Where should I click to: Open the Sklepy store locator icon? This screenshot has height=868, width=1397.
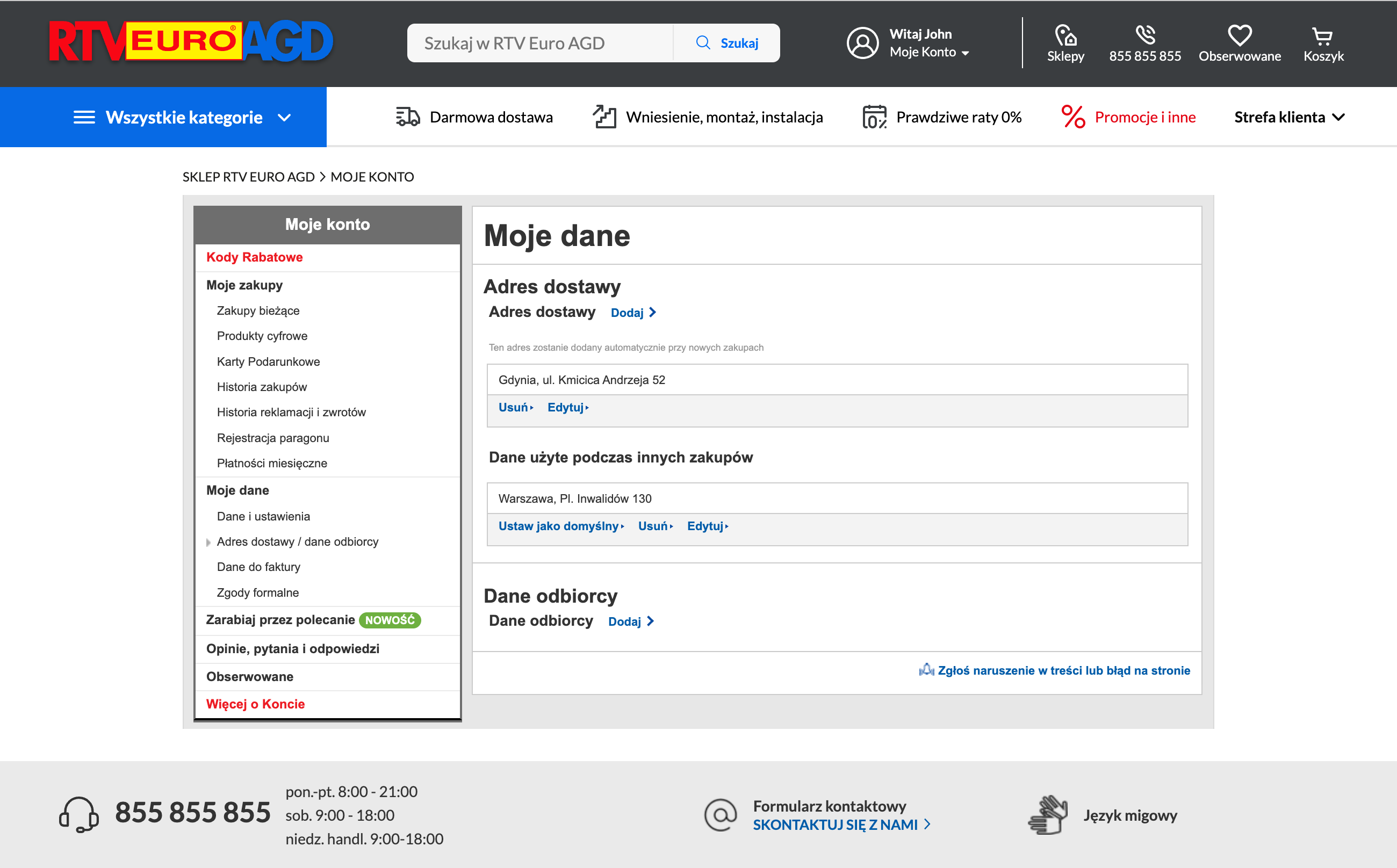1065,35
